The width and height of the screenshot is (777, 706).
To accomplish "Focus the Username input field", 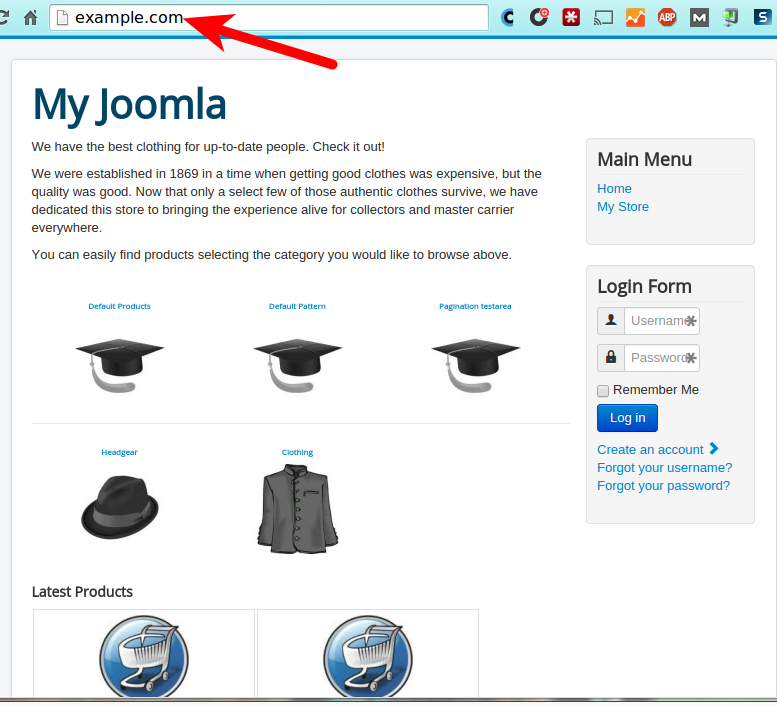I will click(662, 321).
